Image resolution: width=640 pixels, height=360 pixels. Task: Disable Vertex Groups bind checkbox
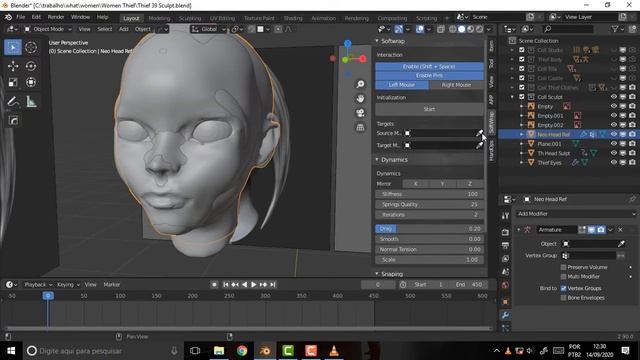tap(563, 288)
